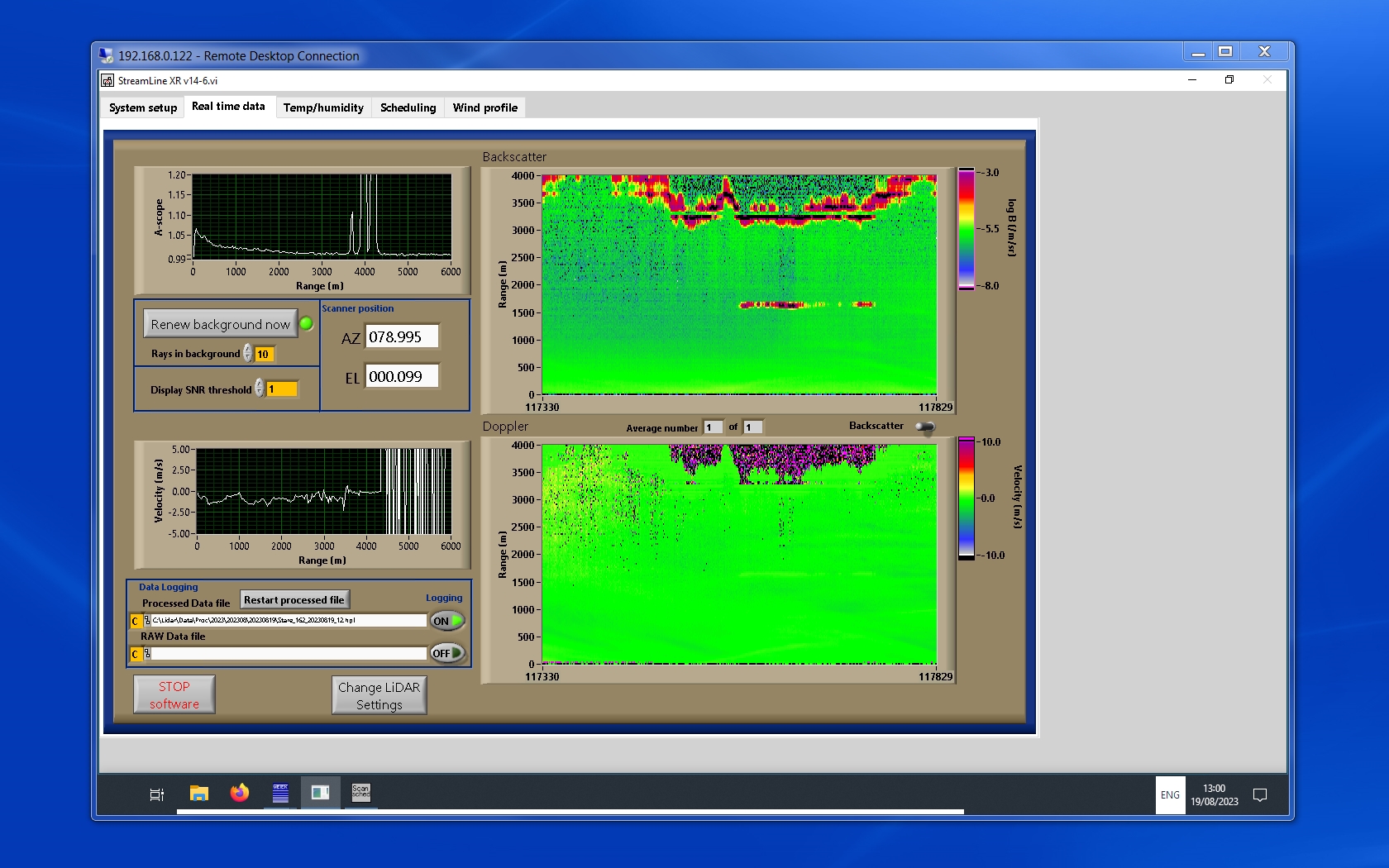Screen dimensions: 1389x868
Task: Click the RAW data file browse icon
Action: 146,654
